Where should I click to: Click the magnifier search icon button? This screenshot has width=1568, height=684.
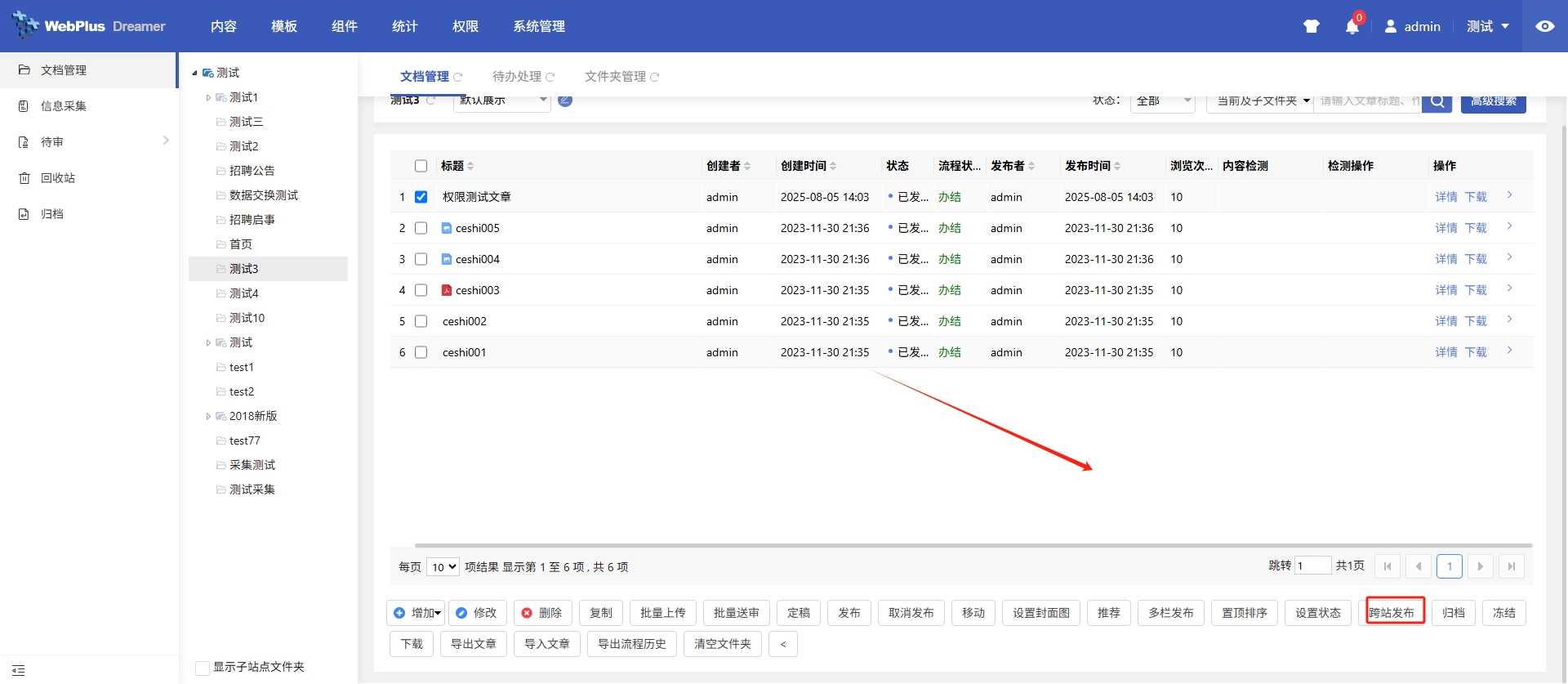click(x=1437, y=102)
